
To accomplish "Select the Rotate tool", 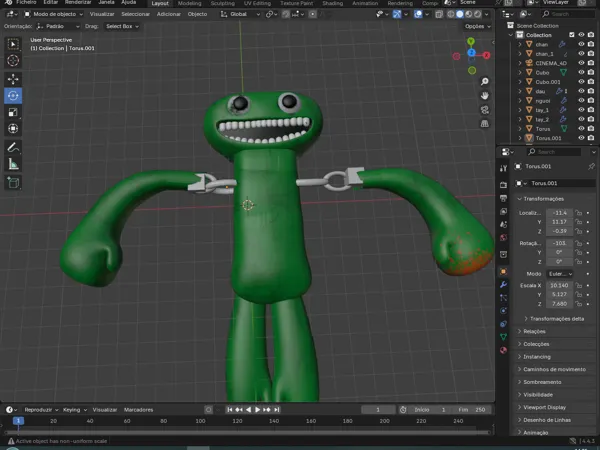I will tap(13, 96).
